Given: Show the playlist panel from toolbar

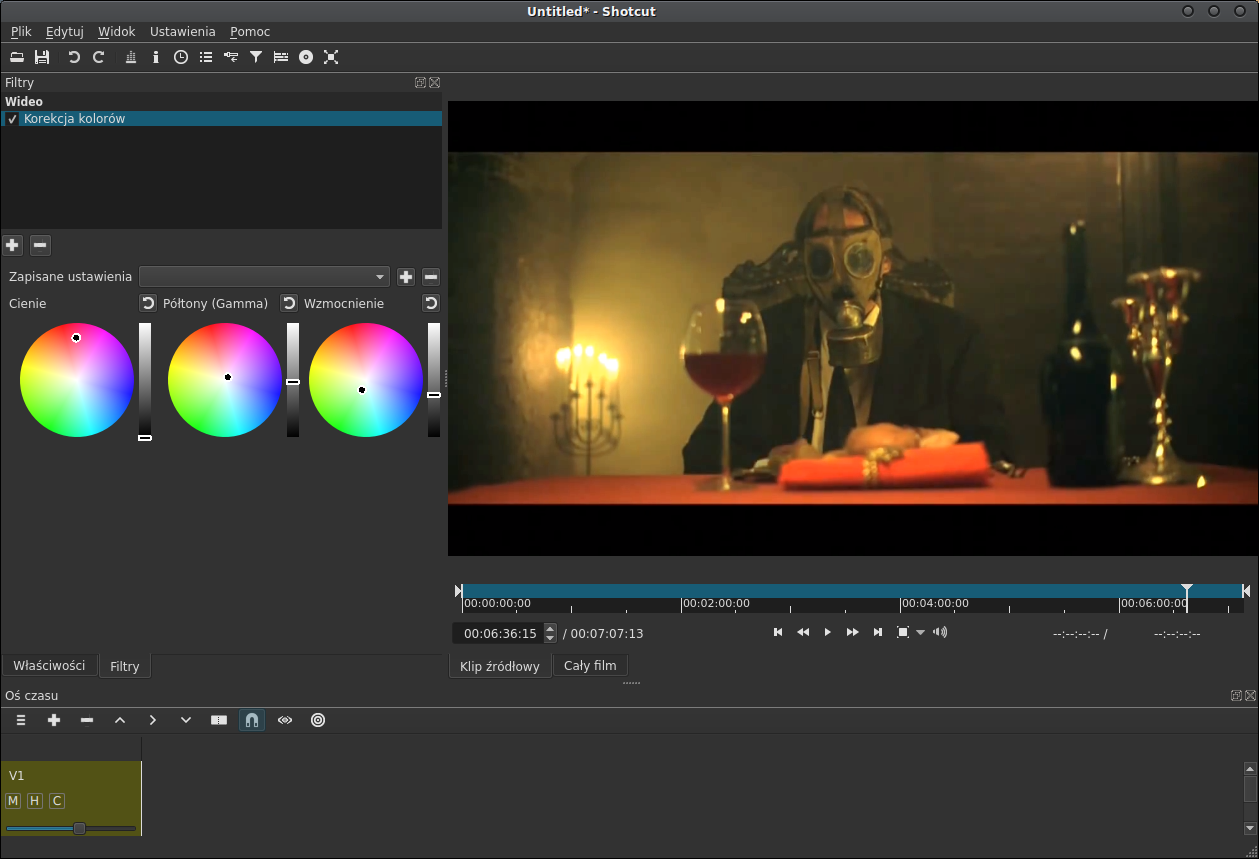Looking at the screenshot, I should click(206, 57).
